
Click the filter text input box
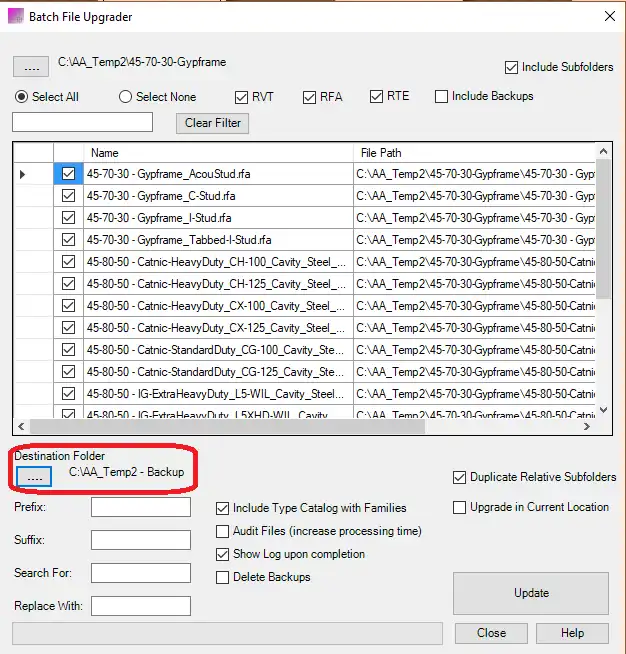tap(82, 122)
